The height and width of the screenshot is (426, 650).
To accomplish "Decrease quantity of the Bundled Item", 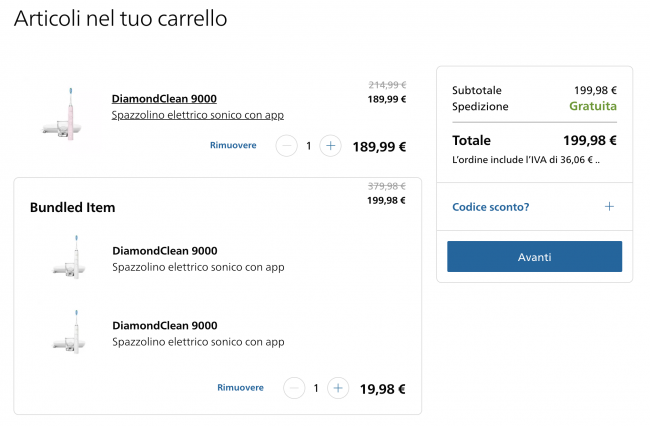I will tap(294, 388).
